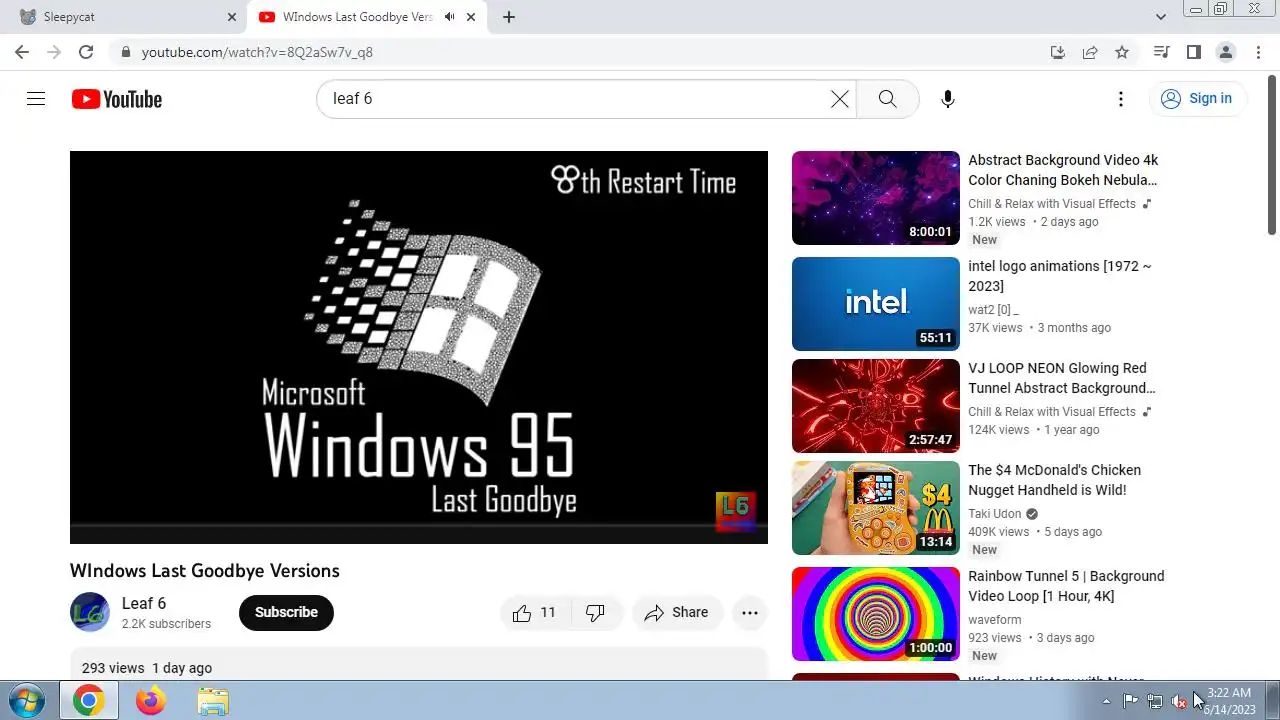The height and width of the screenshot is (720, 1280).
Task: Bookmark this page with the star
Action: [x=1122, y=52]
